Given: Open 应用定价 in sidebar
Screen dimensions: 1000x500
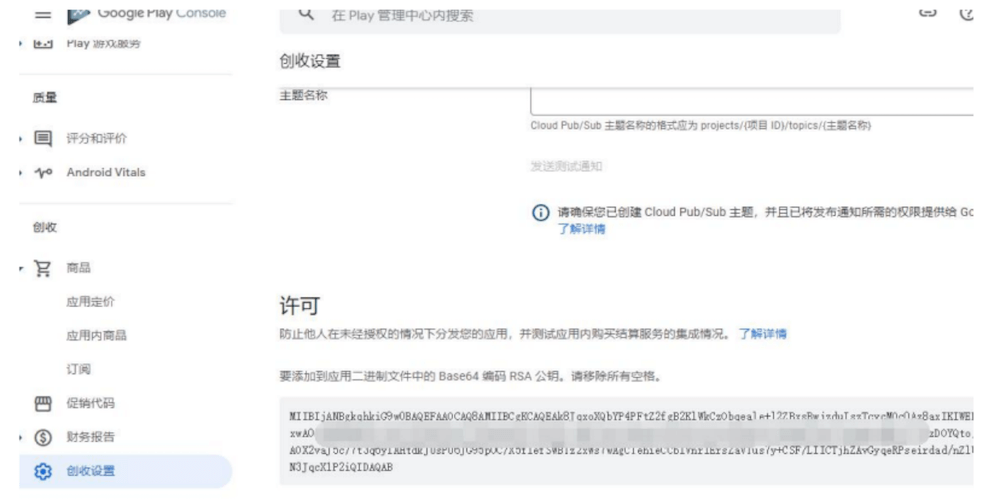Looking at the screenshot, I should click(90, 302).
